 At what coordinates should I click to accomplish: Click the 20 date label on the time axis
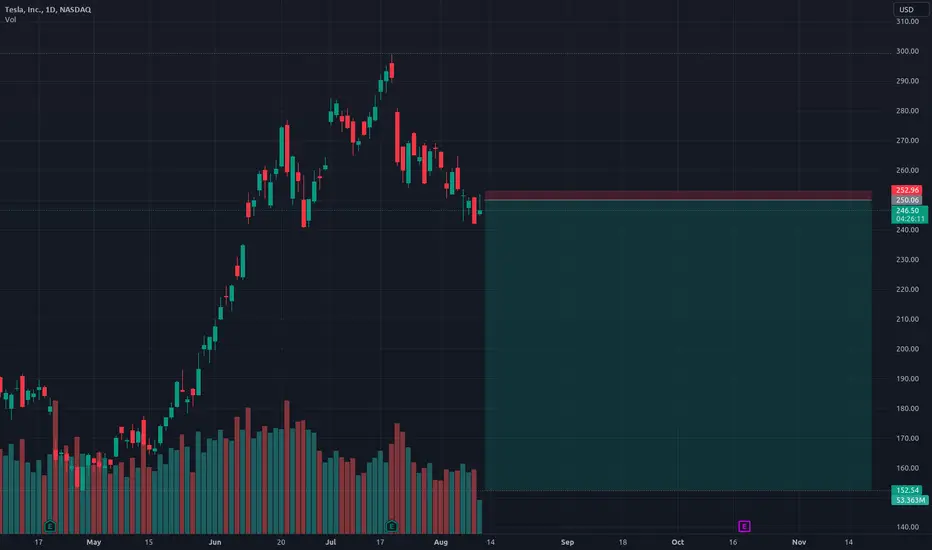pos(281,542)
